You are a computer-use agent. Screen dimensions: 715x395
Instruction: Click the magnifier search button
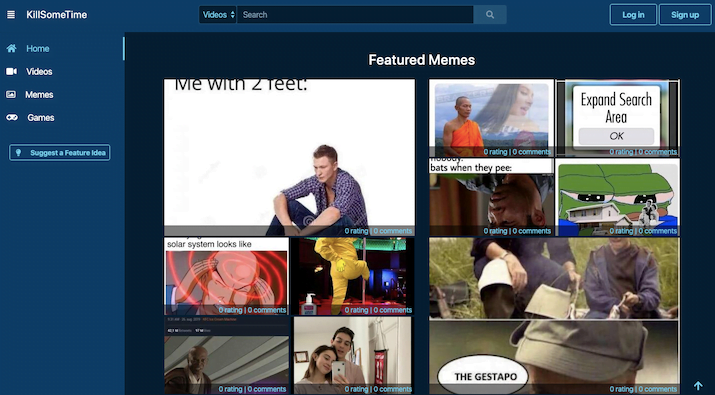[x=490, y=15]
